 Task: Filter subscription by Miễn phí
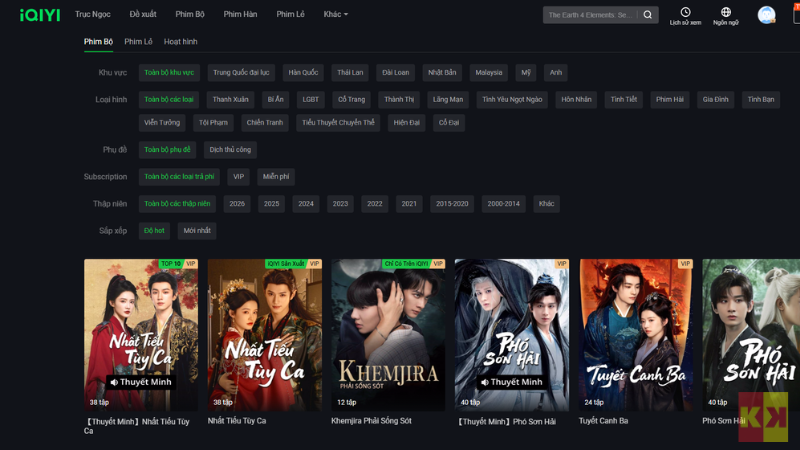(x=276, y=177)
